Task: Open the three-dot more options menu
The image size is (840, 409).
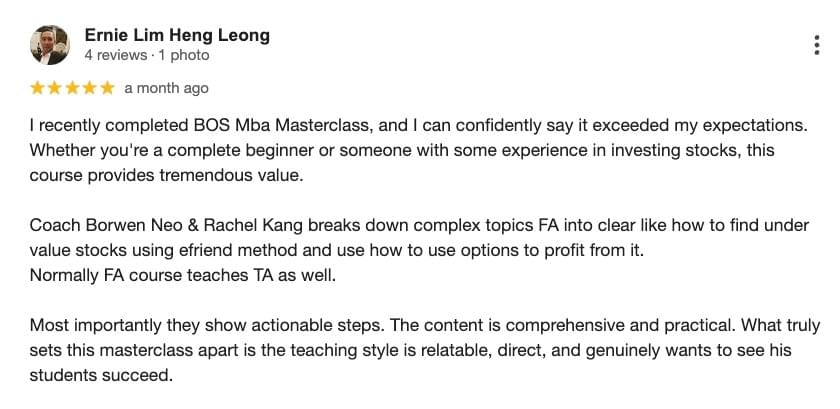Action: point(816,45)
